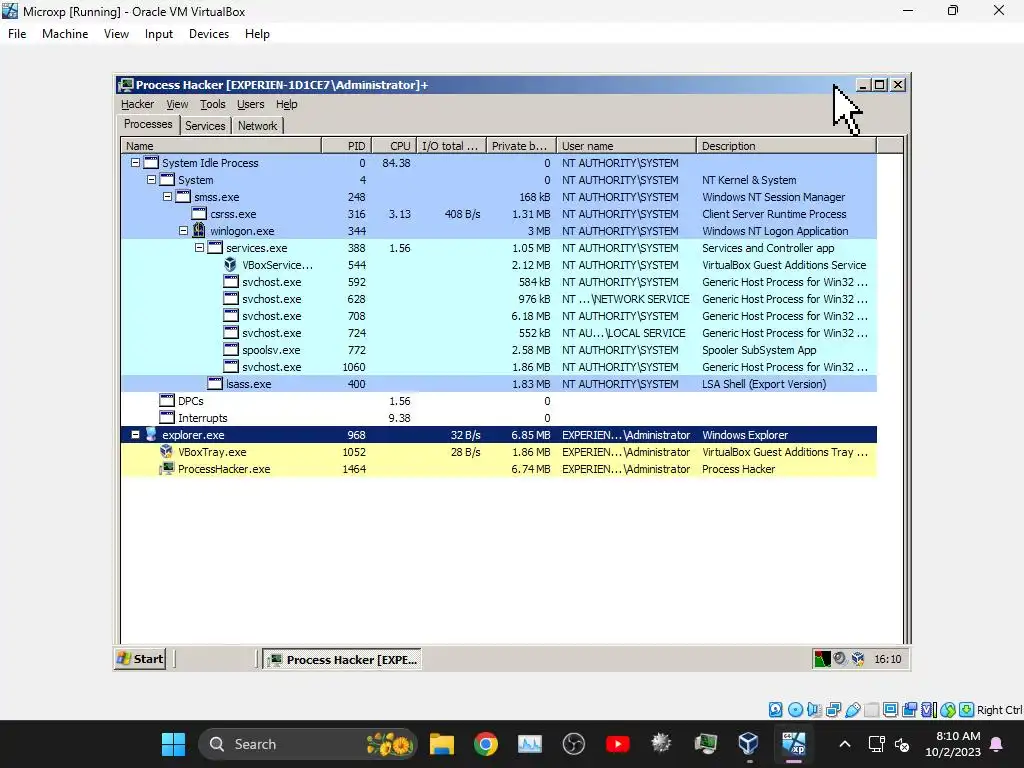Viewport: 1024px width, 768px height.
Task: Click the XP tray clock 16:10
Action: pyautogui.click(x=888, y=659)
